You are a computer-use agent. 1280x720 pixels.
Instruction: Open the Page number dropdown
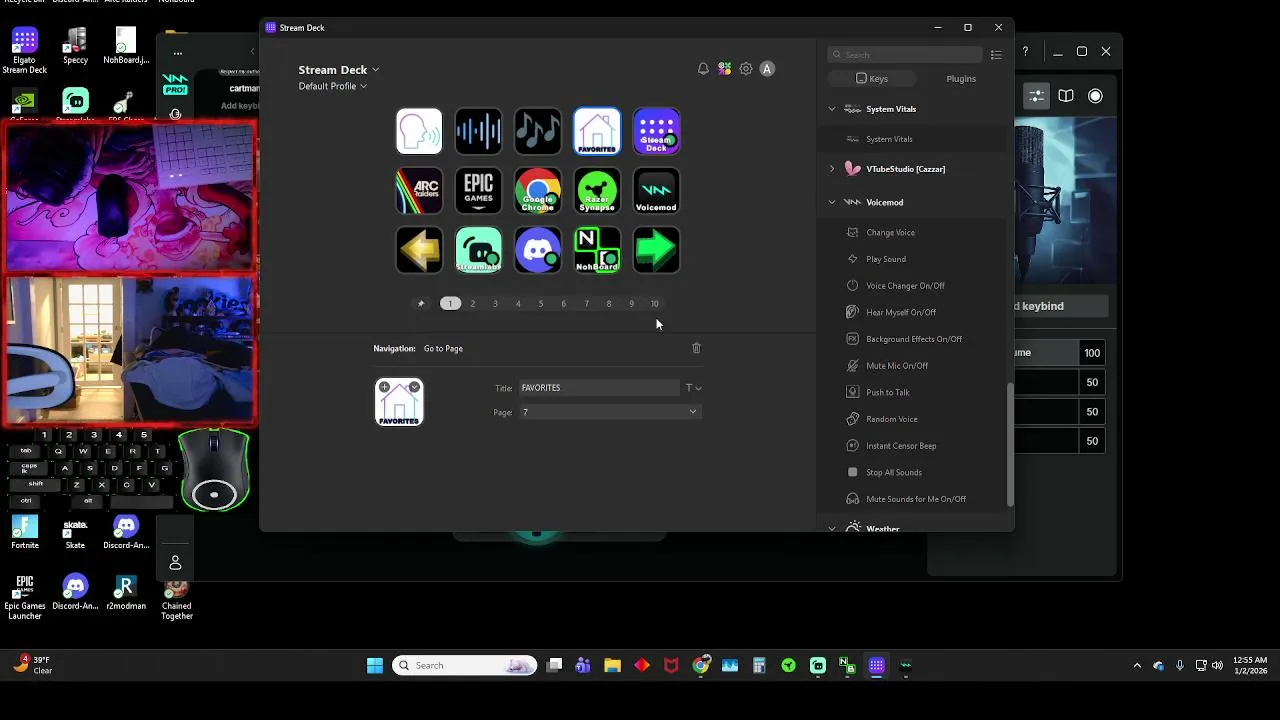(609, 412)
